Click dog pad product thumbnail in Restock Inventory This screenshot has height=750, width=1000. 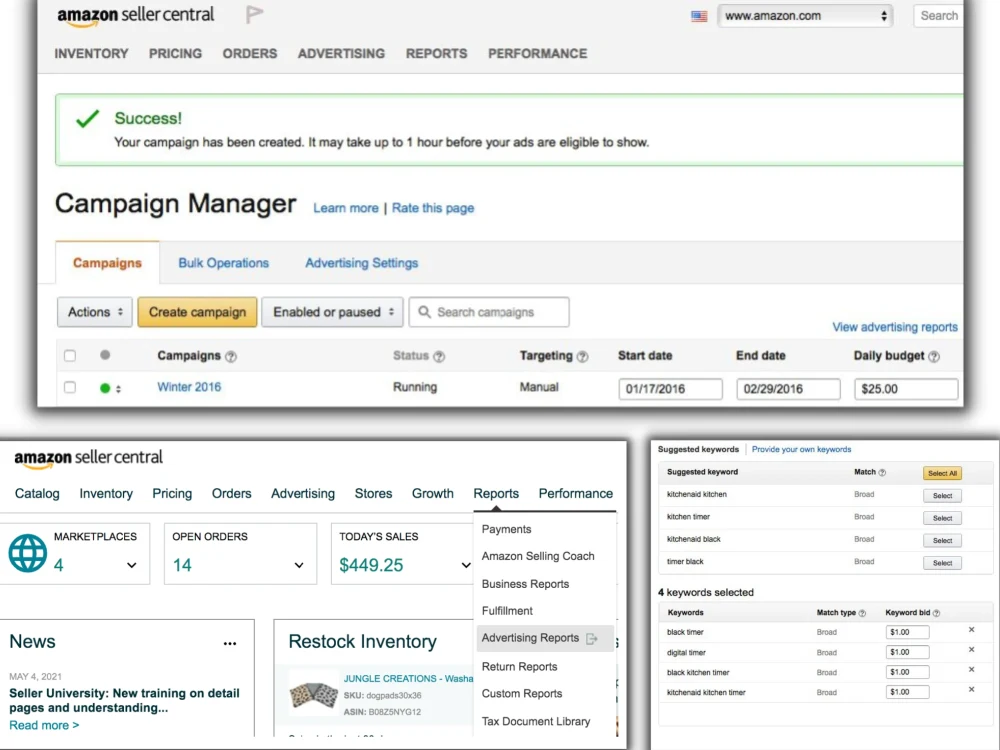coord(313,695)
